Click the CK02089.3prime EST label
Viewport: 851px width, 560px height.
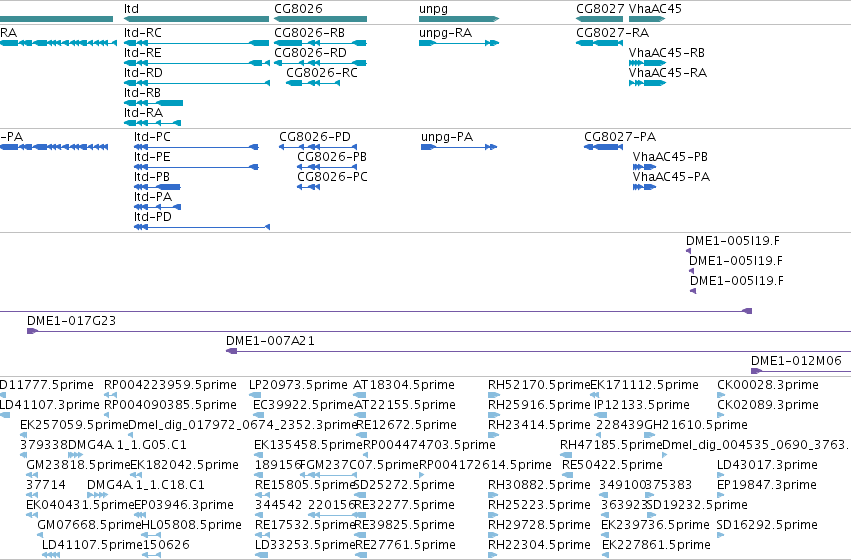(768, 405)
